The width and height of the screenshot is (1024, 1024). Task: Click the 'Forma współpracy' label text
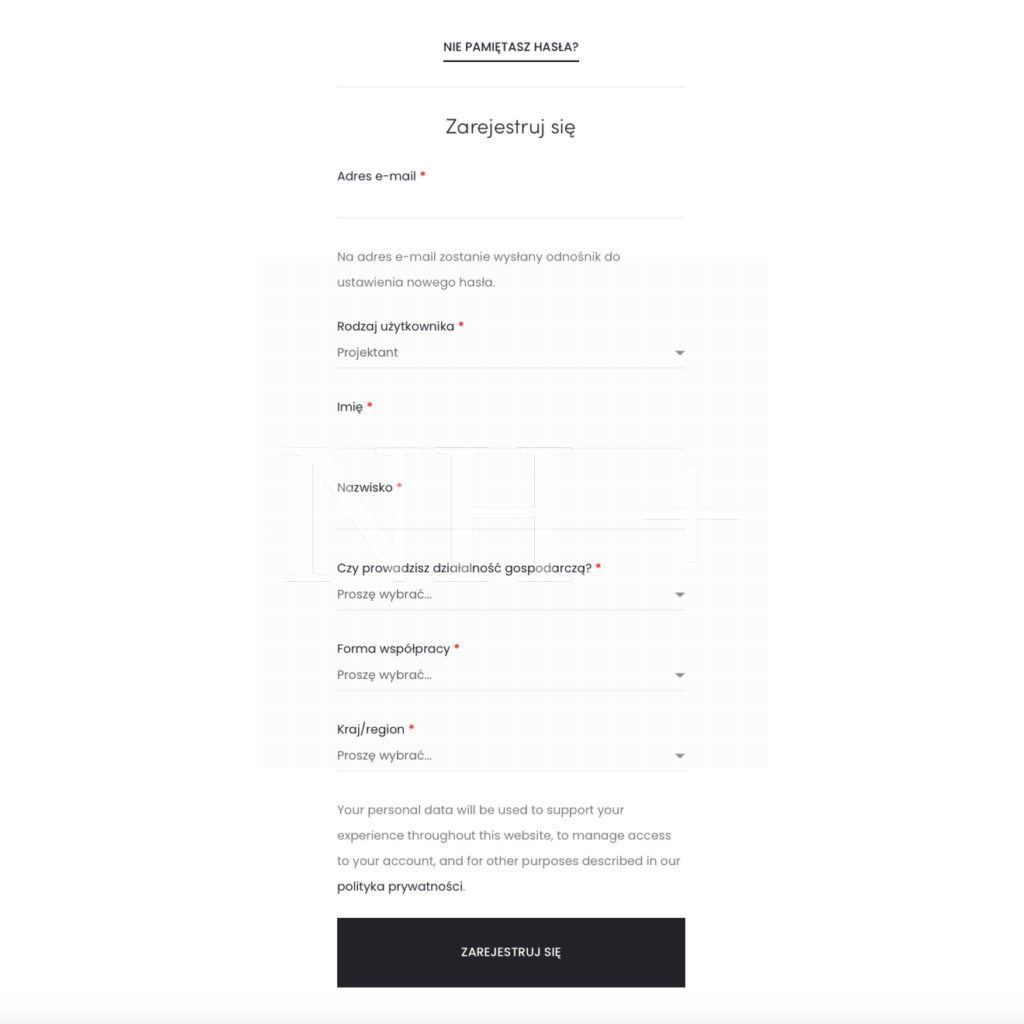click(393, 649)
